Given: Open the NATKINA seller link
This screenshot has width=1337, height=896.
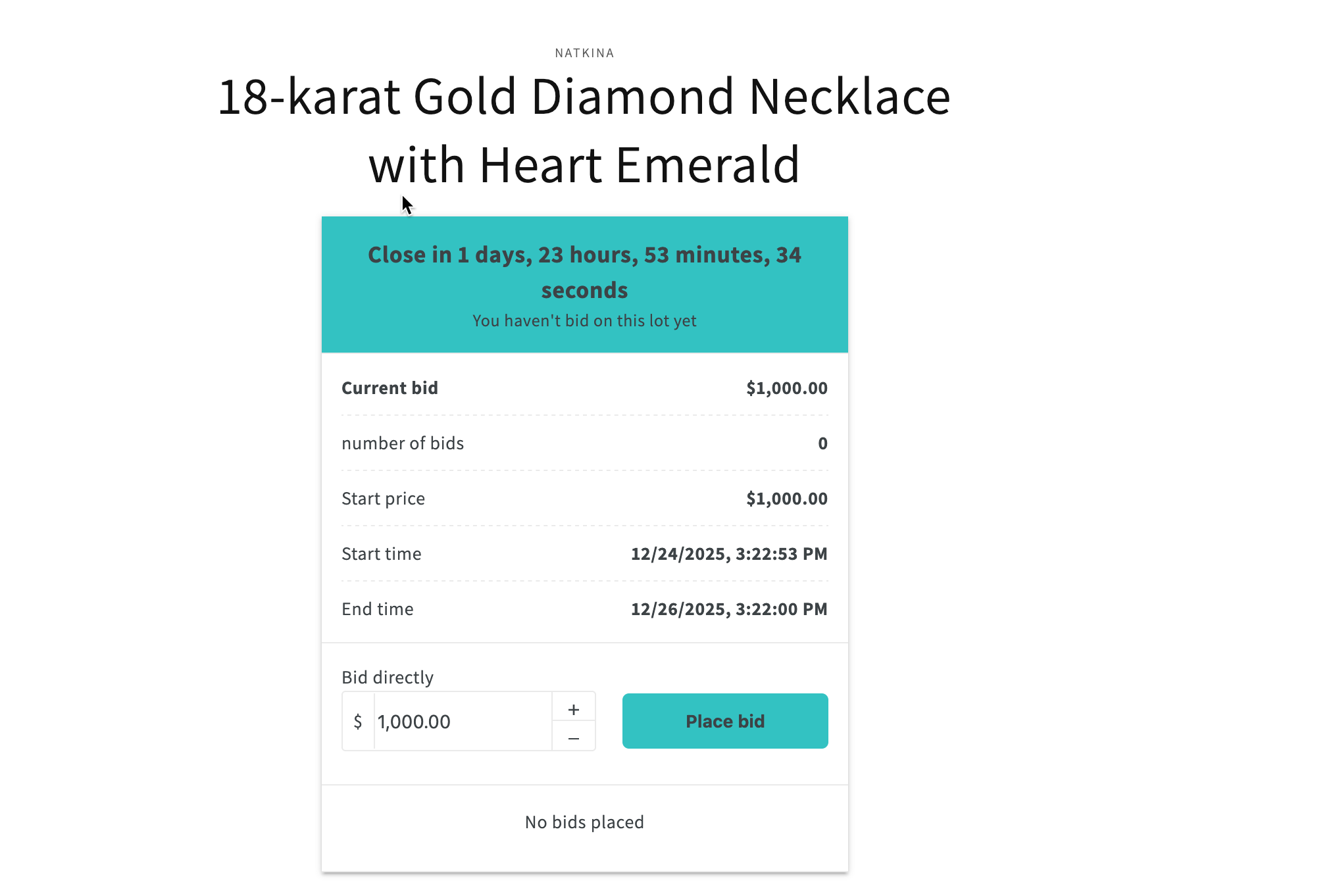Looking at the screenshot, I should 584,53.
